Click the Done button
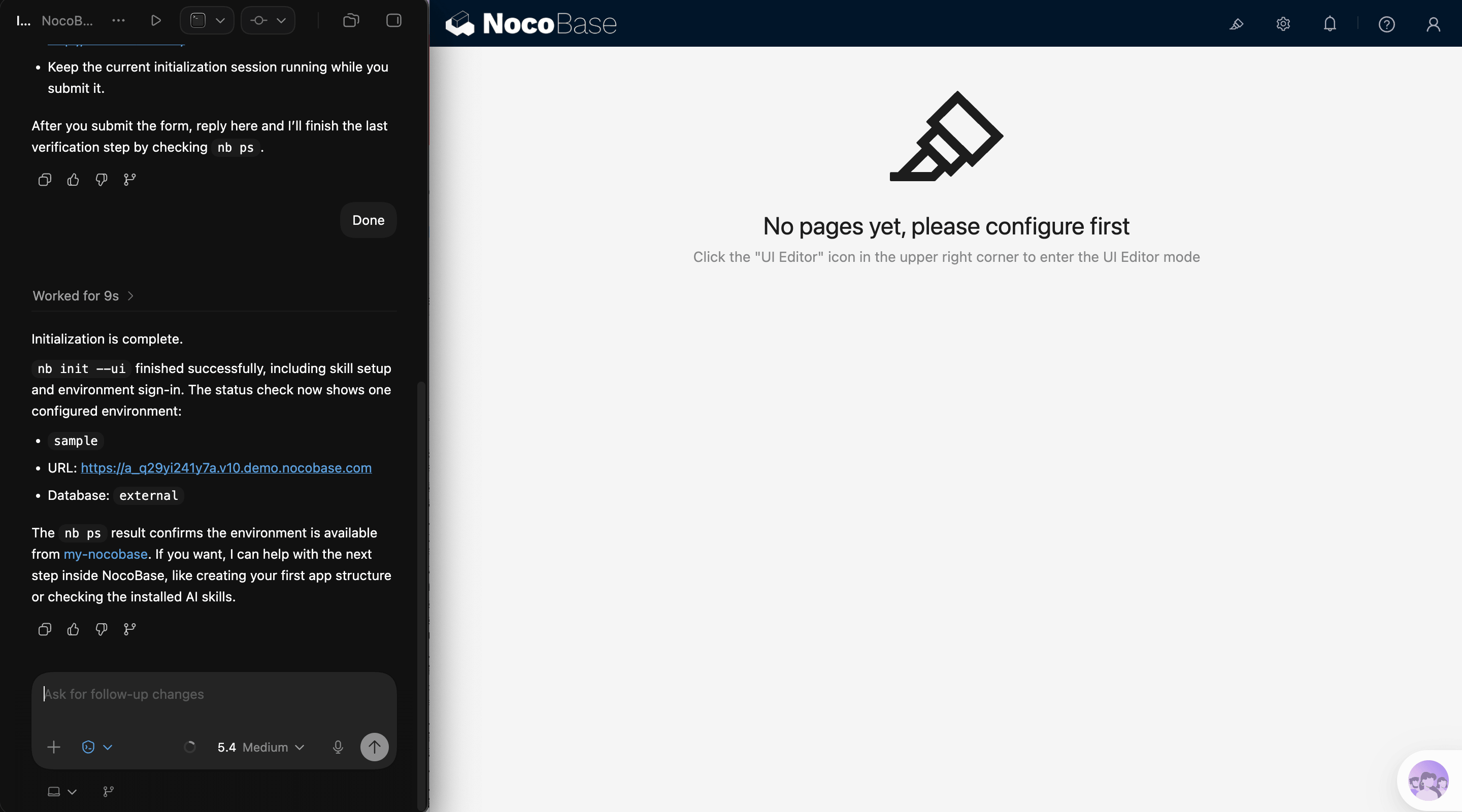 pos(368,220)
